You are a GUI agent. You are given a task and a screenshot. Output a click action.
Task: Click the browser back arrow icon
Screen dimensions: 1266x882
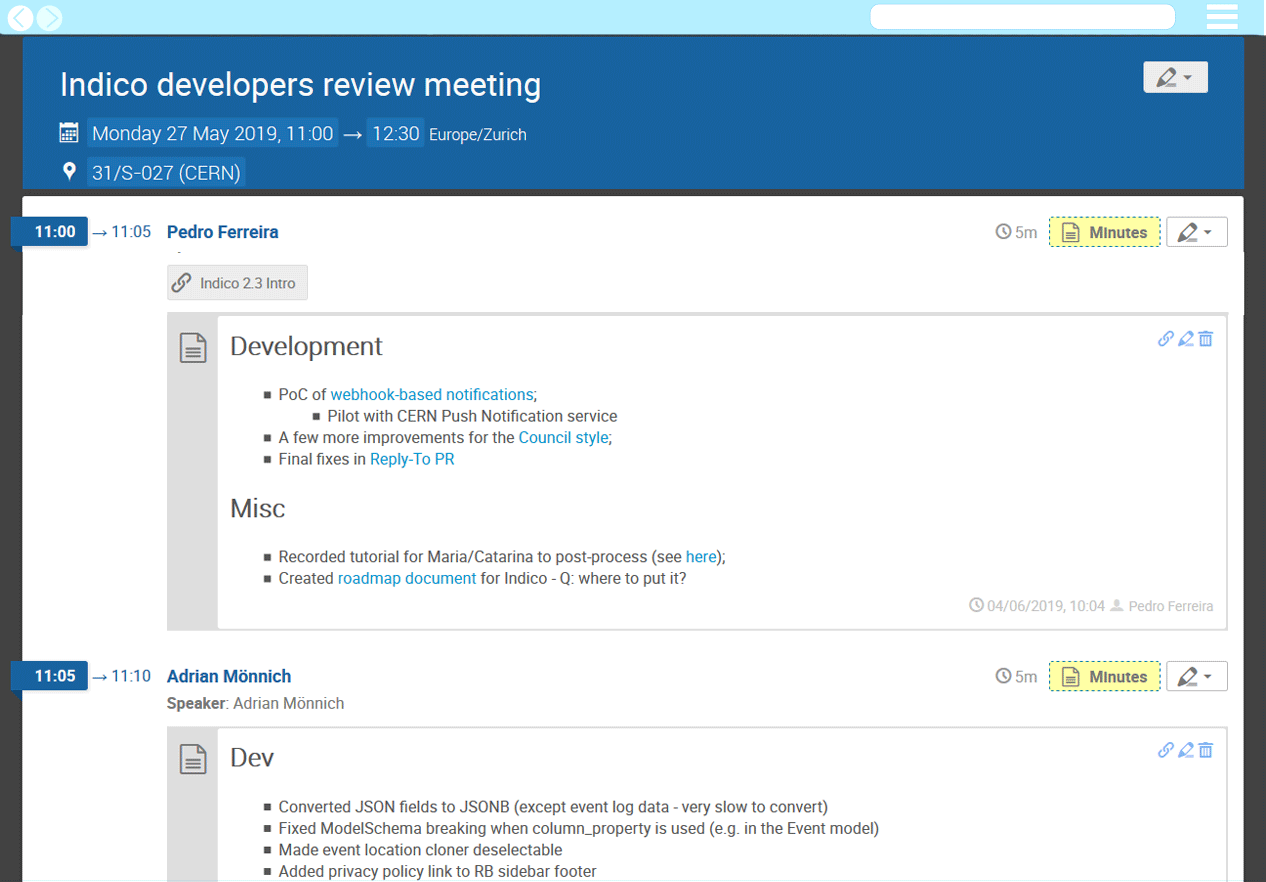pos(20,17)
